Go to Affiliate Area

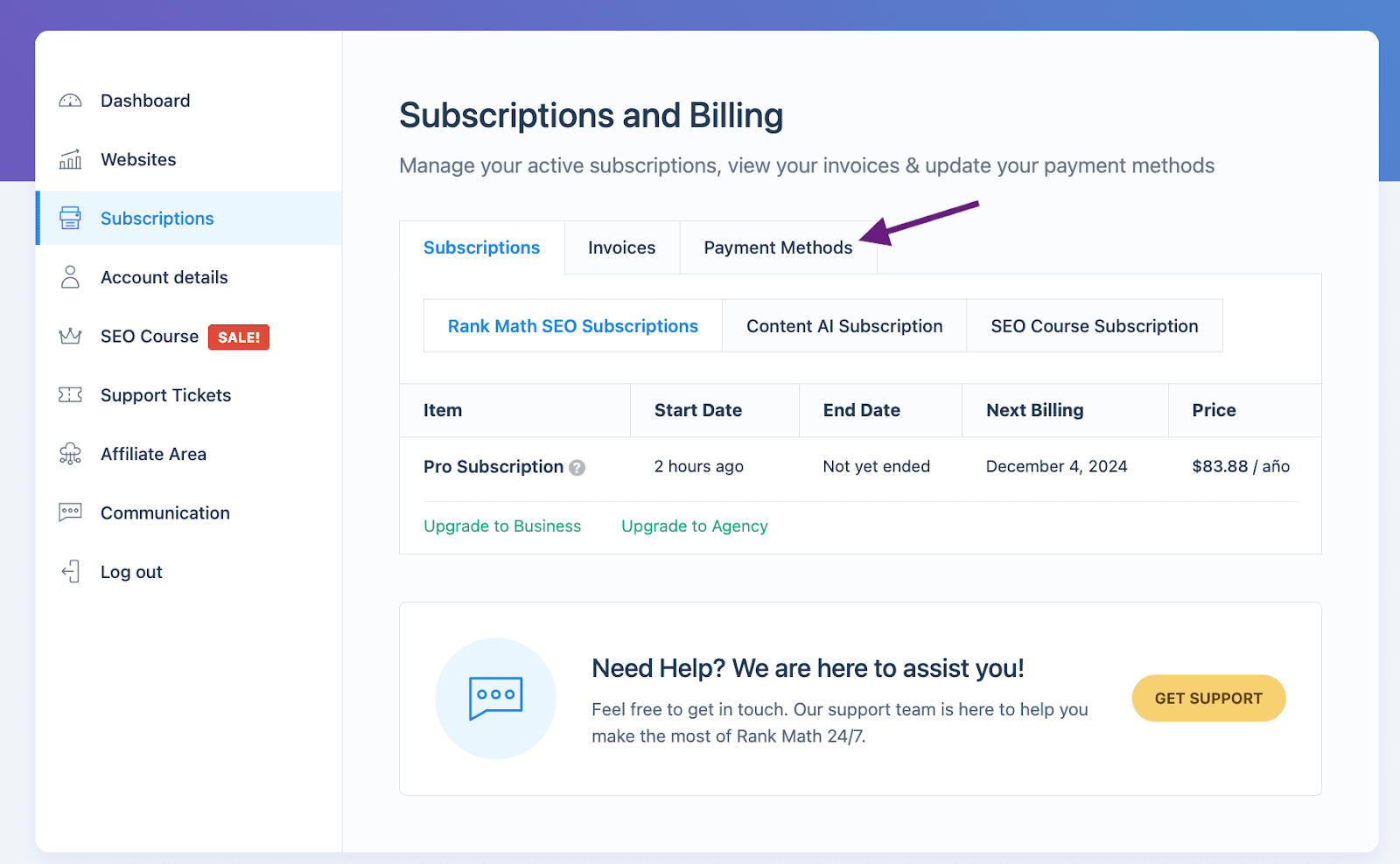coord(154,454)
